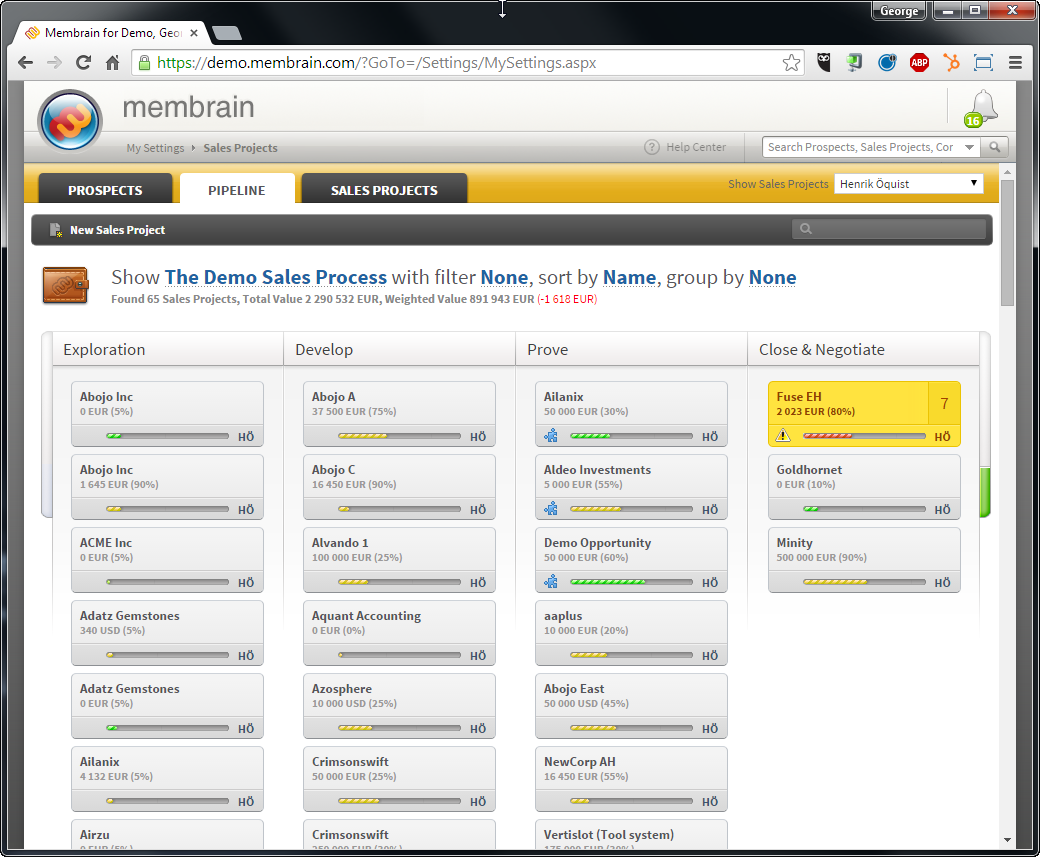The height and width of the screenshot is (857, 1040).
Task: Open the Chrome hamburger menu
Action: click(x=1015, y=63)
